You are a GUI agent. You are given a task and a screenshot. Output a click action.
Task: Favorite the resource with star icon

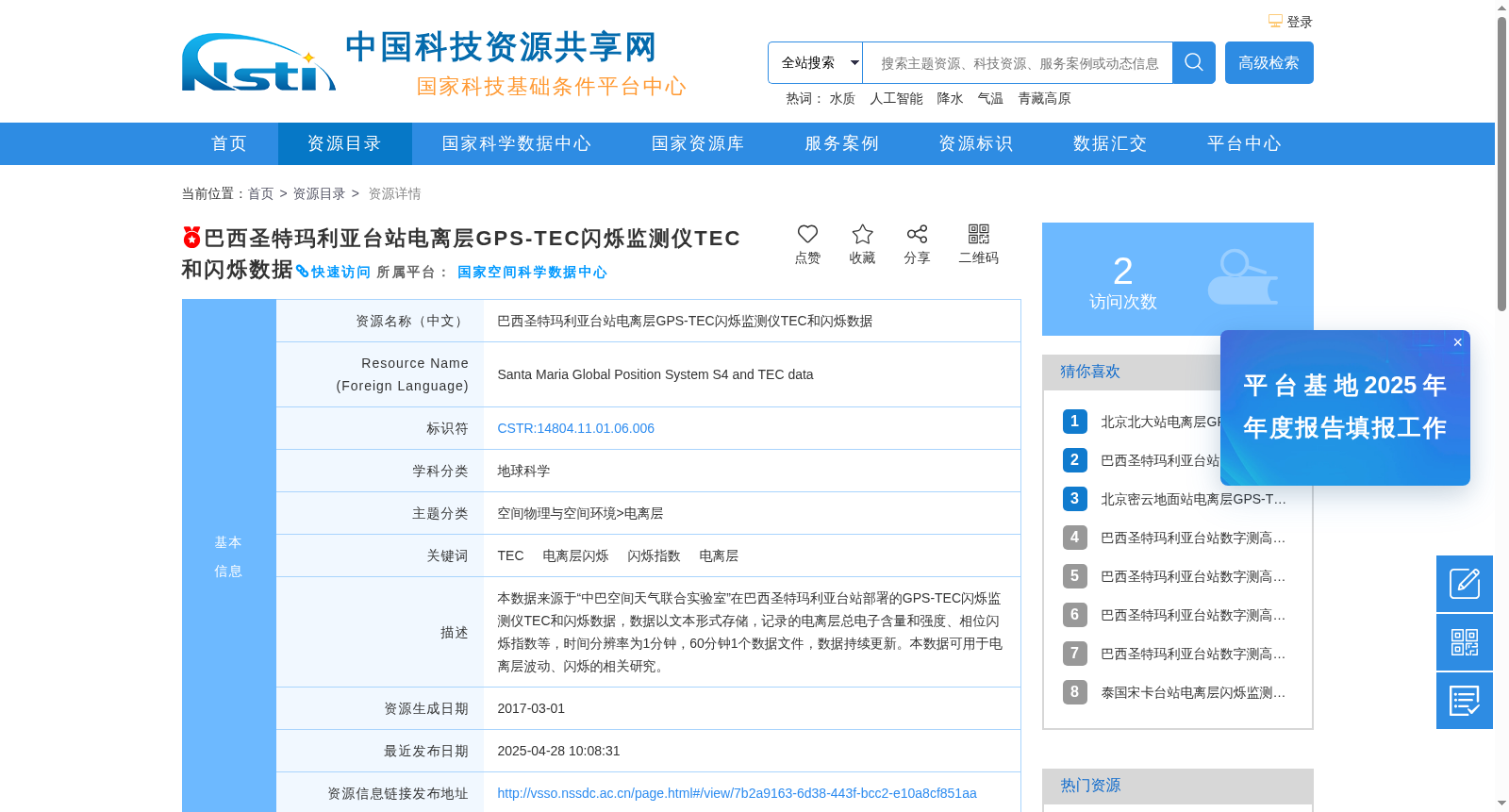pos(862,234)
